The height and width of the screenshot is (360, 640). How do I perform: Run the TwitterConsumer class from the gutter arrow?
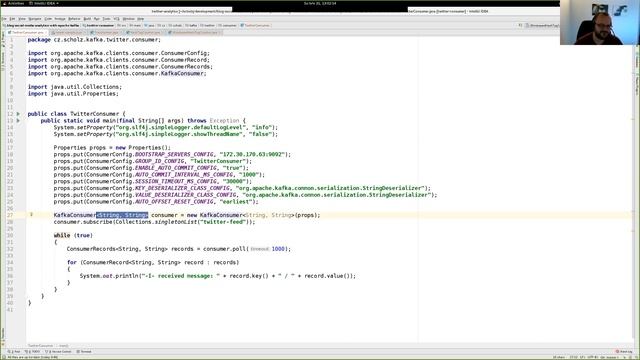coord(18,114)
